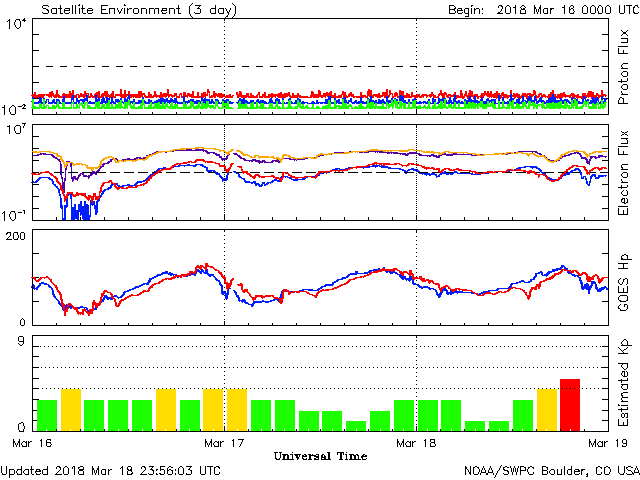The image size is (640, 480).
Task: Click the "10⁴" tick label on Proton Flux panel
Action: coord(16,24)
